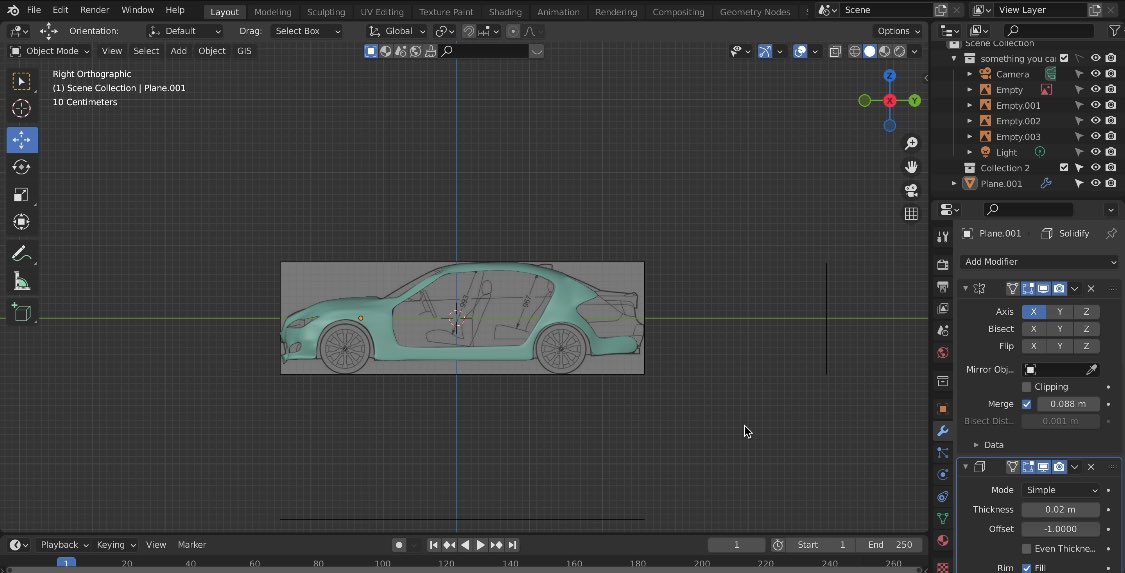
Task: Open the Add Modifier dropdown
Action: 1040,262
